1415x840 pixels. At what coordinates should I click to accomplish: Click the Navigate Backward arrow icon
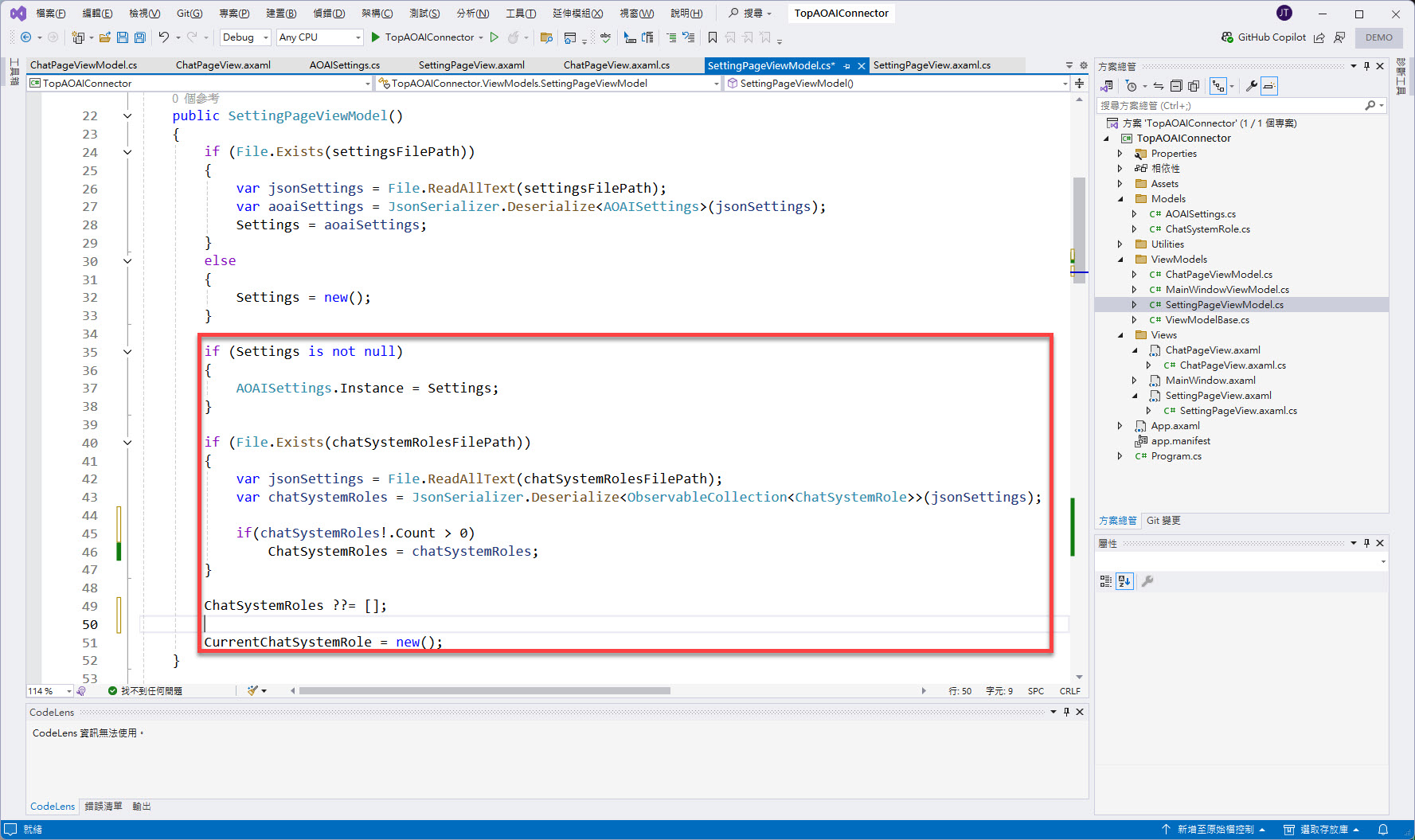tap(25, 37)
